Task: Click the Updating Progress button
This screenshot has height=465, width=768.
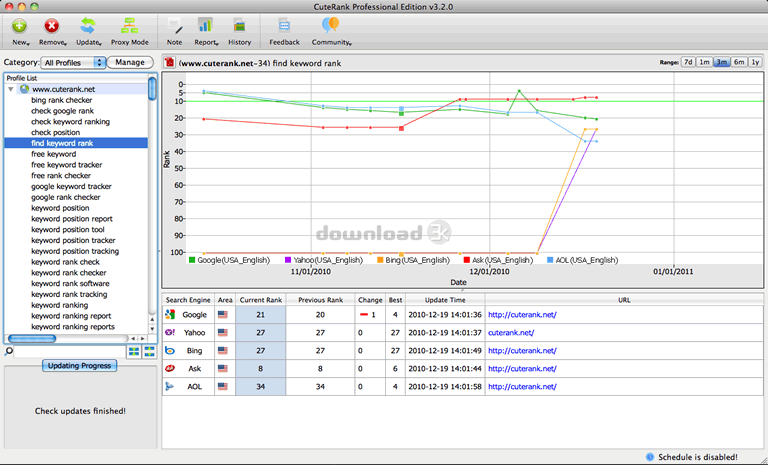Action: pyautogui.click(x=79, y=366)
